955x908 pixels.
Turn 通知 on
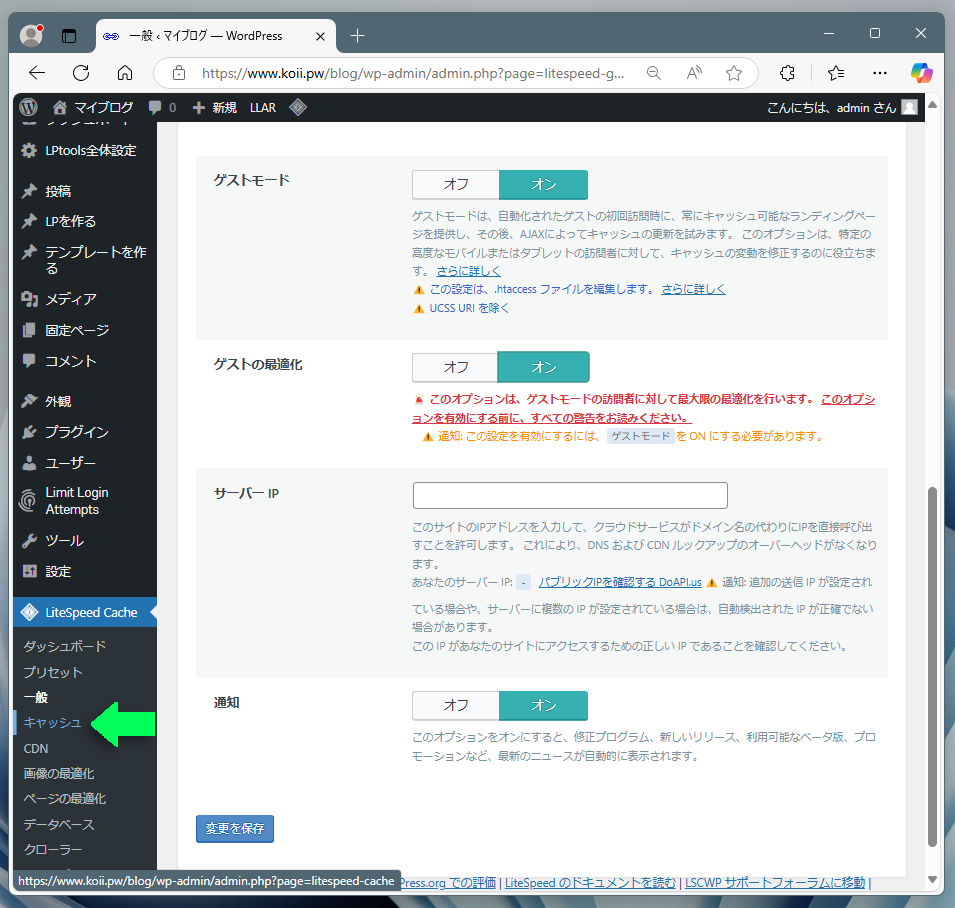[543, 705]
